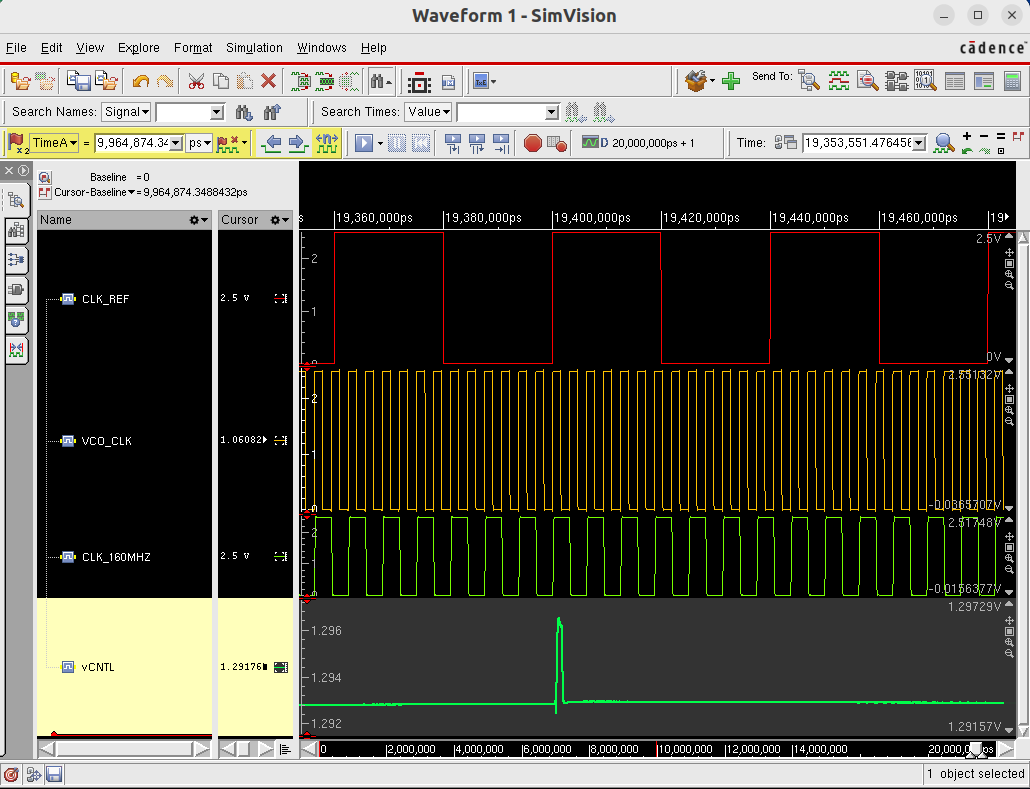Open the Design Browser sidebar tab

coord(16,200)
